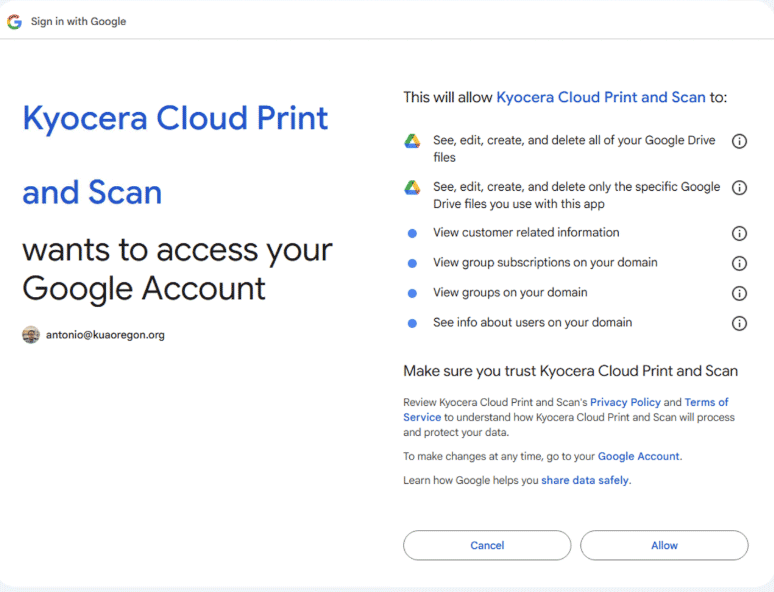Screen dimensions: 774x592
Task: Click the account avatar next to antonio@kuaoregon.org
Action: [31, 335]
